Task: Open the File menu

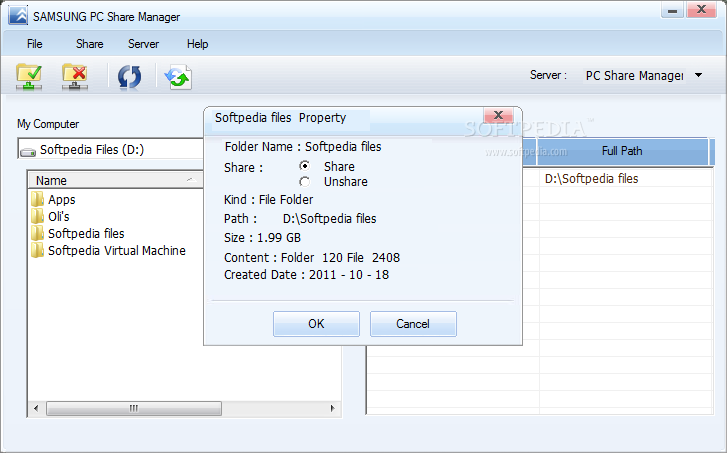Action: 35,44
